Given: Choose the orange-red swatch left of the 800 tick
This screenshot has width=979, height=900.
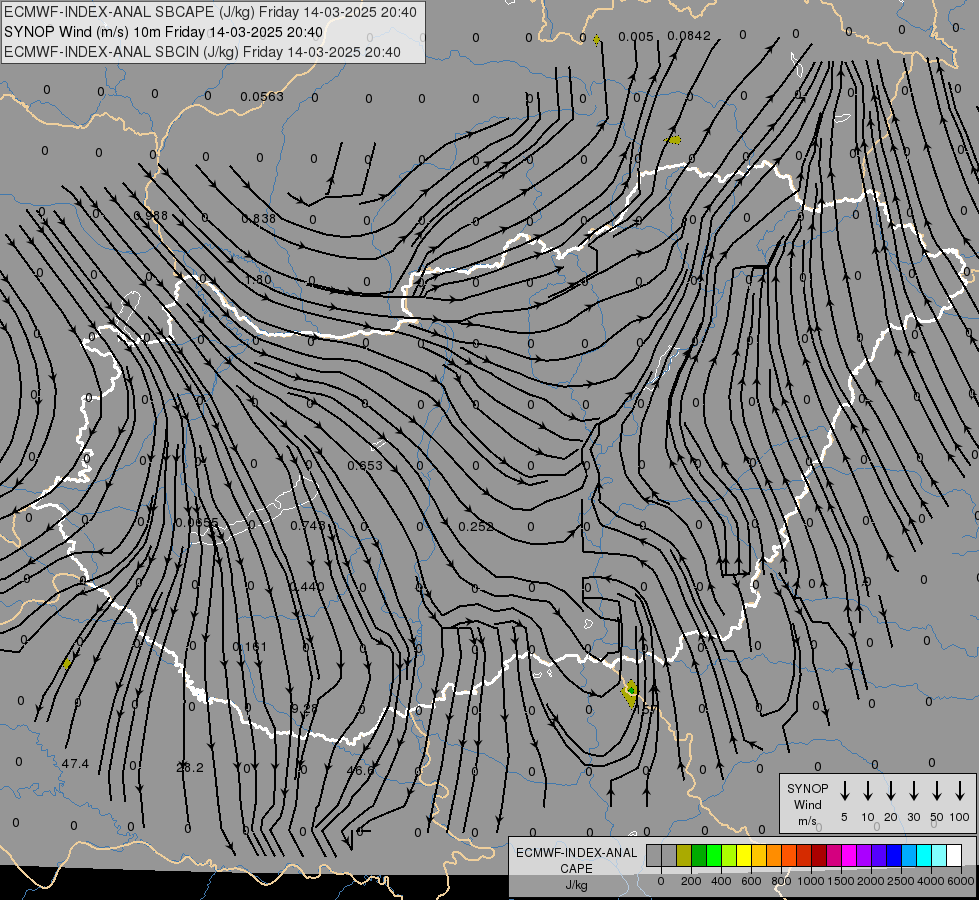Looking at the screenshot, I should point(790,855).
